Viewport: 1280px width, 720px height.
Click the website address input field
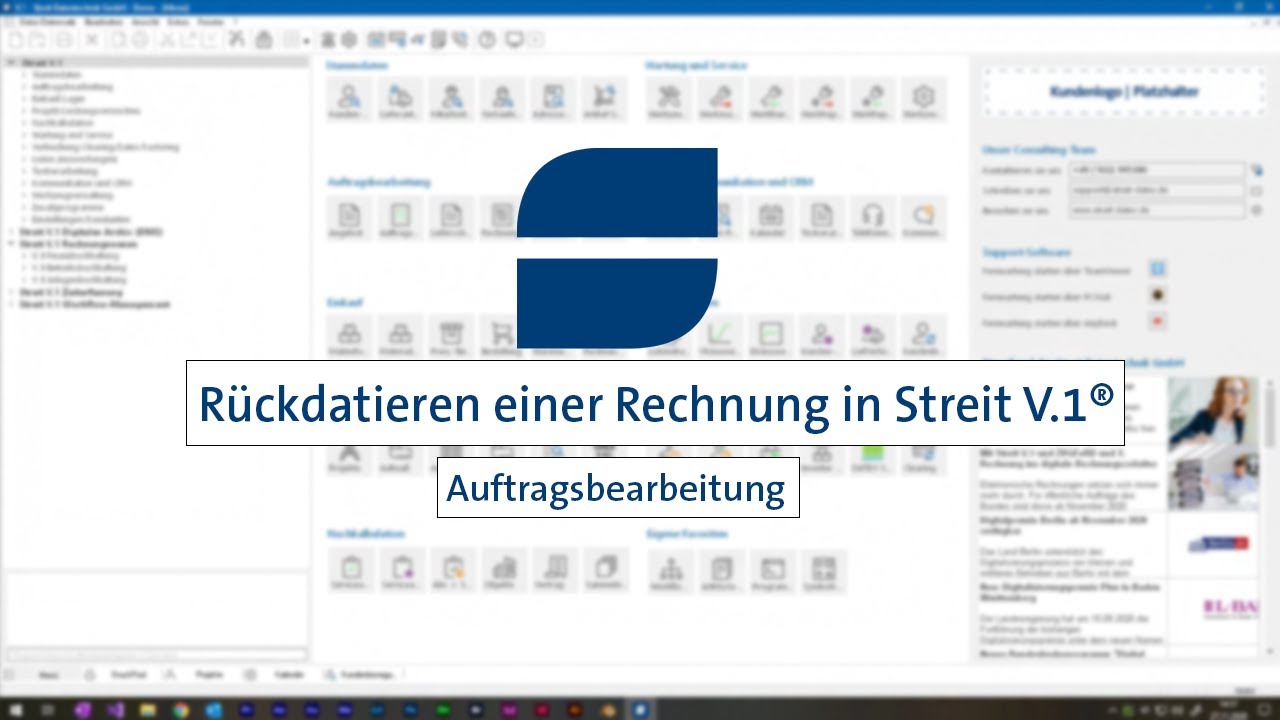pyautogui.click(x=1157, y=211)
